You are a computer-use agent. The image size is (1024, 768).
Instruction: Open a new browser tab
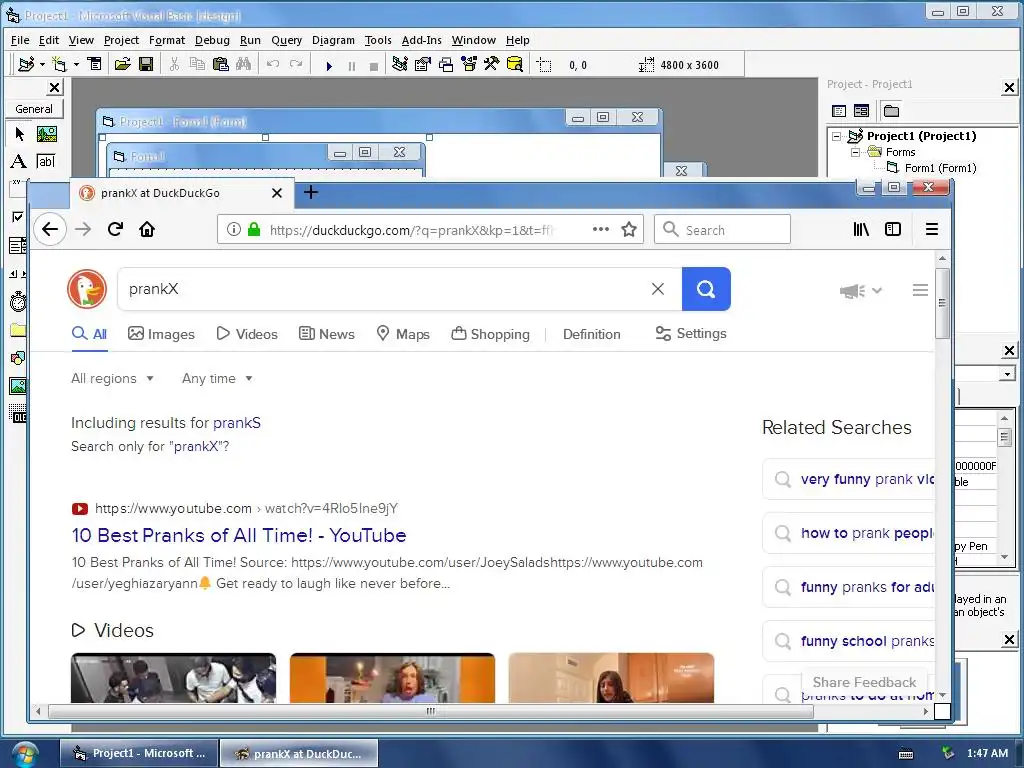pos(311,192)
